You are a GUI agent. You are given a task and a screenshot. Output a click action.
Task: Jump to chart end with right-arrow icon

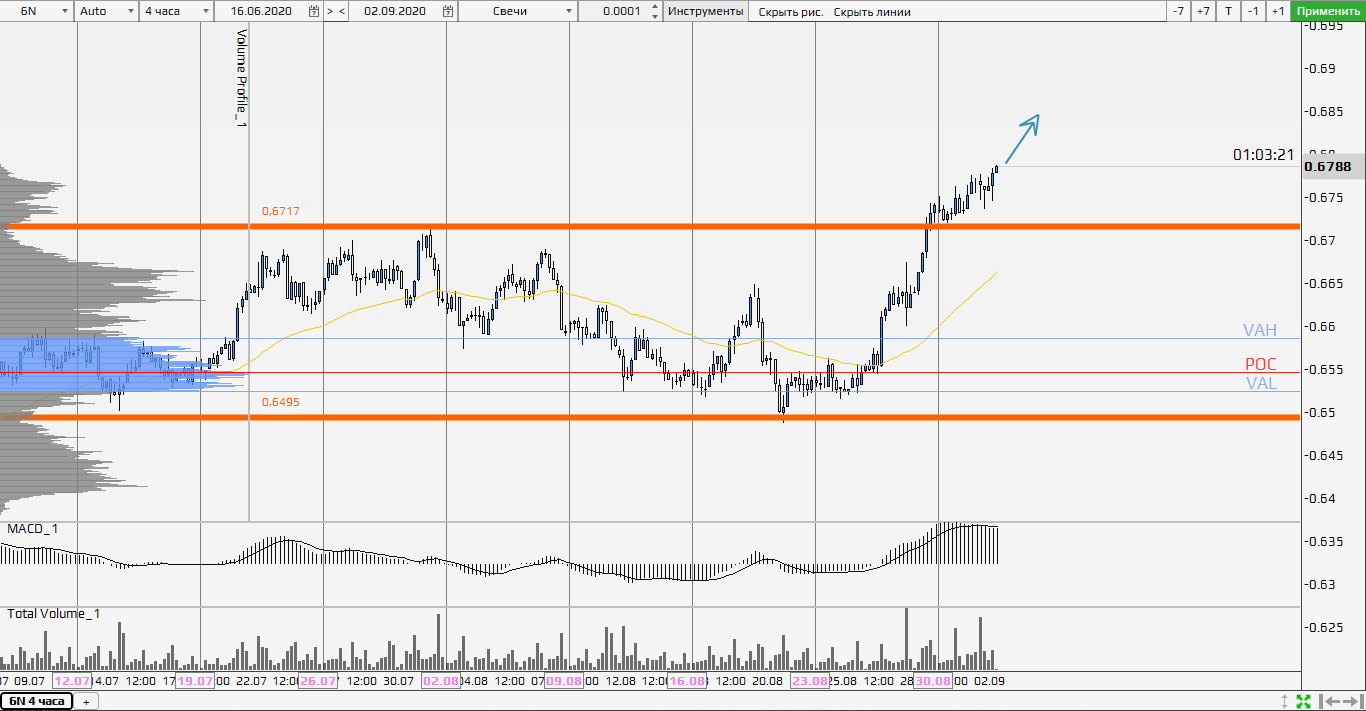click(1351, 701)
